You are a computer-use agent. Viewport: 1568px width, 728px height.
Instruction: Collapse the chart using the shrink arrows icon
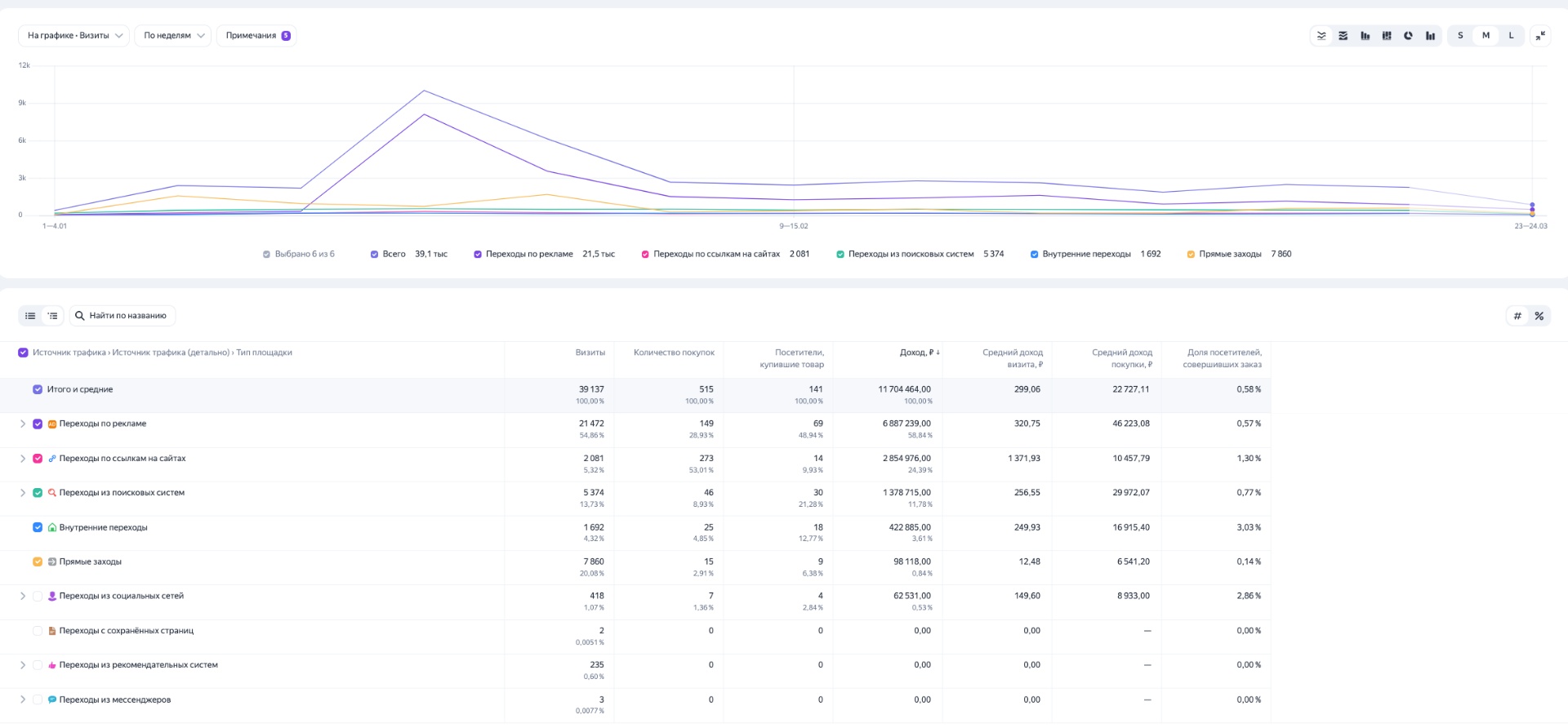coord(1540,36)
